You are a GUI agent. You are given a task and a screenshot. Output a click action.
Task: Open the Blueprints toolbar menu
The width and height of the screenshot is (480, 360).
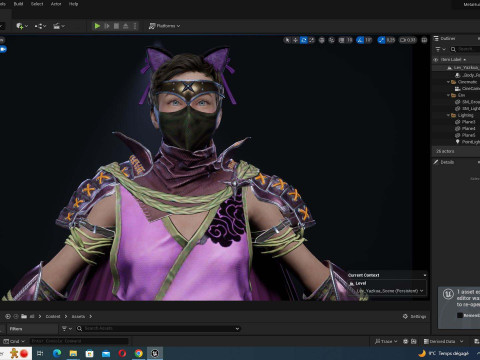pos(40,26)
